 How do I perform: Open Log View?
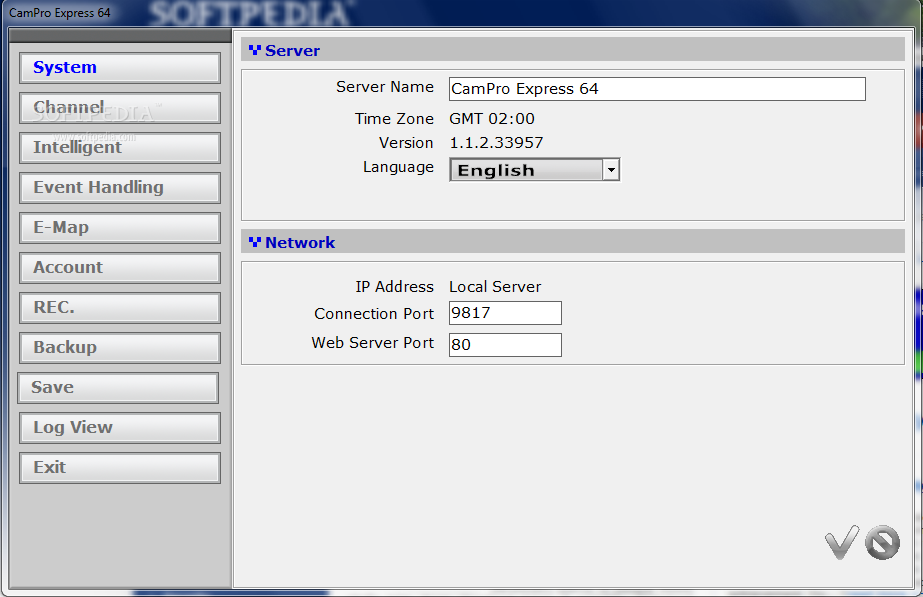(x=120, y=428)
